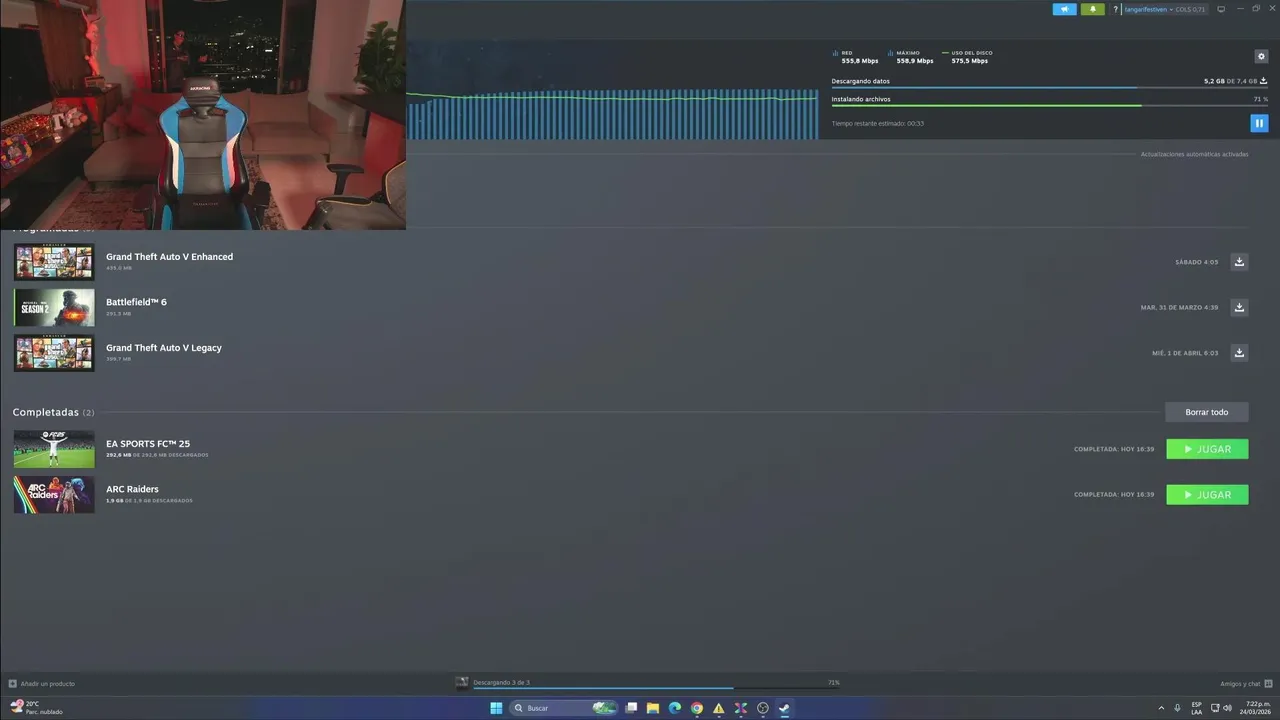Open the OBS Studio taskbar icon
The width and height of the screenshot is (1280, 720).
[763, 708]
